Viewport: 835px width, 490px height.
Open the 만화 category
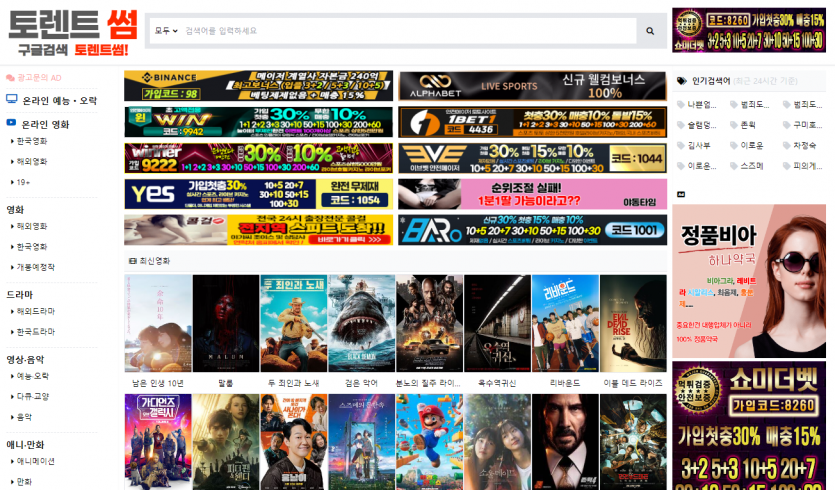click(24, 481)
